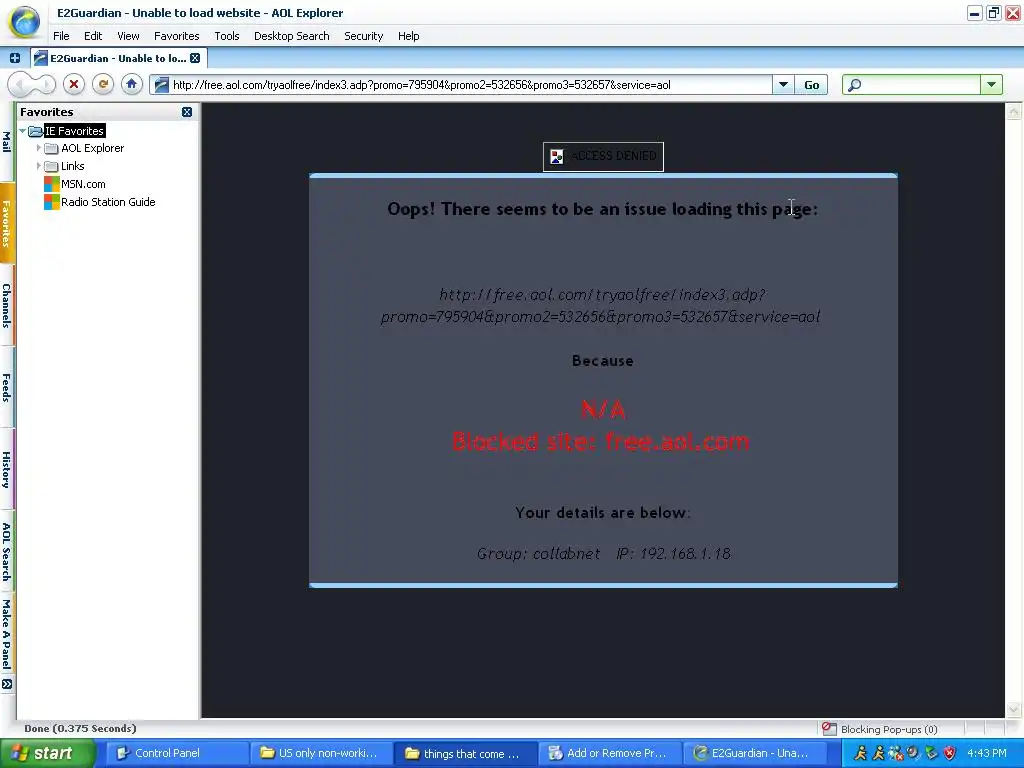Image resolution: width=1024 pixels, height=768 pixels.
Task: Click the Radio Station Guide icon
Action: 52,202
